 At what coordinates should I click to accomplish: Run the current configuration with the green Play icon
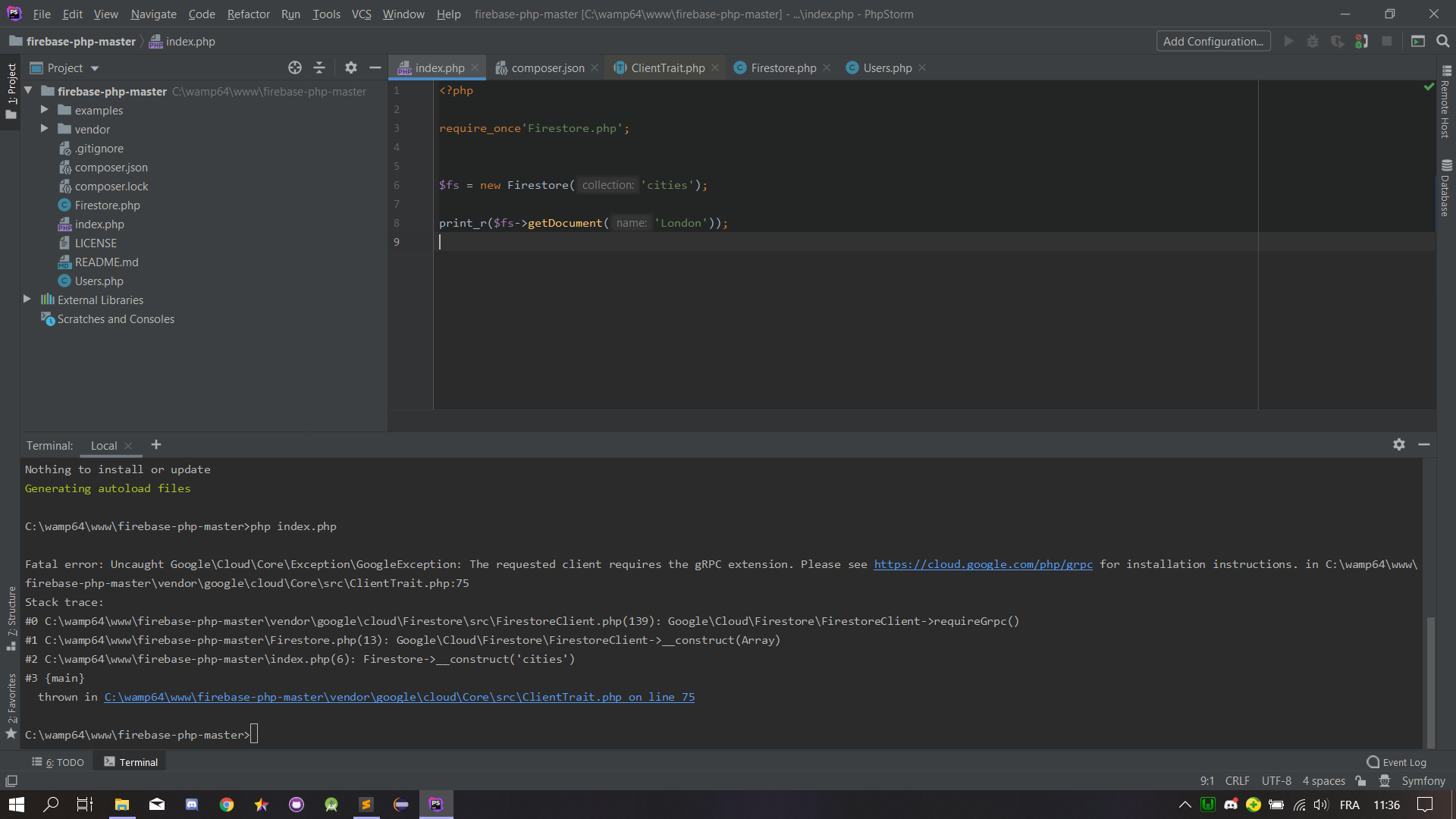(x=1288, y=41)
